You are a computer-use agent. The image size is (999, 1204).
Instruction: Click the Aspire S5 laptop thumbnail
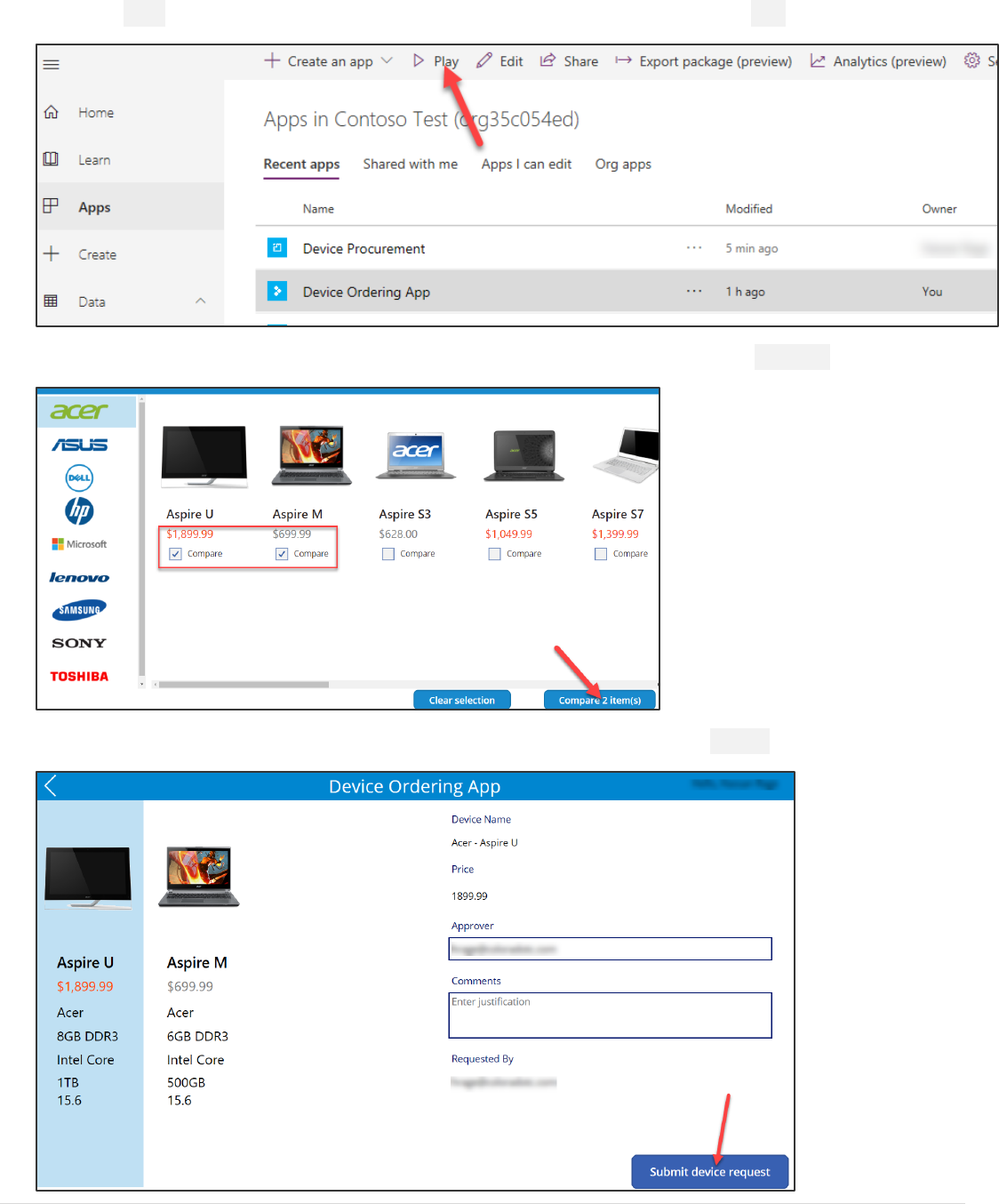point(524,455)
